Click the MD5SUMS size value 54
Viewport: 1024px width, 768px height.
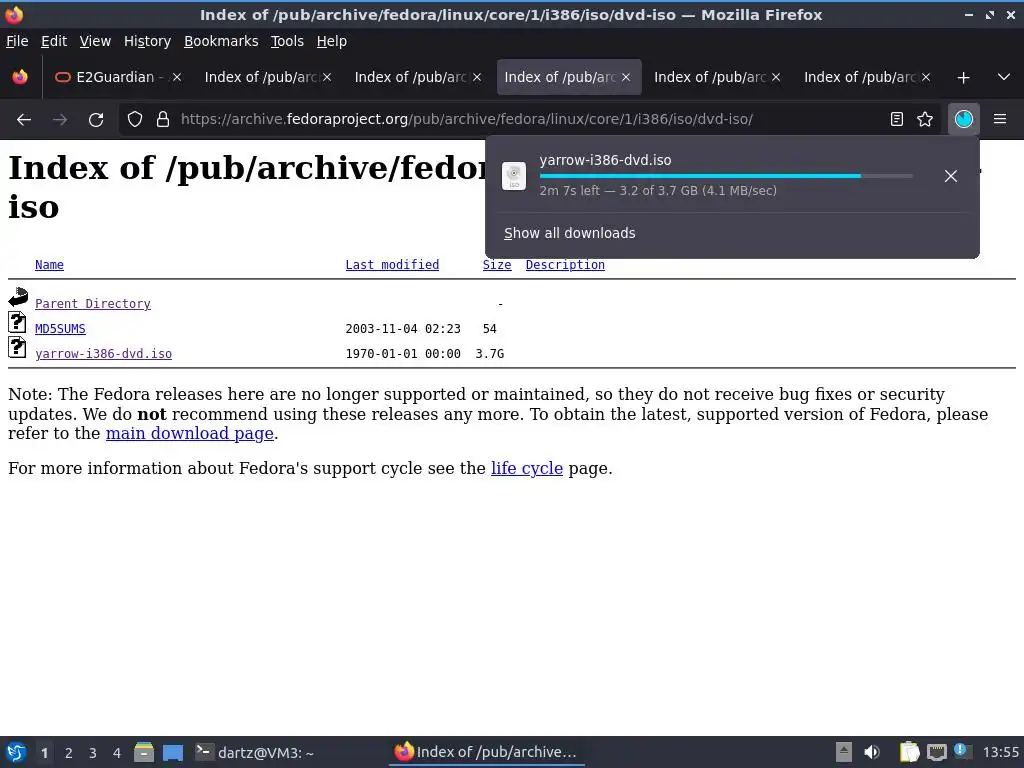pyautogui.click(x=489, y=328)
